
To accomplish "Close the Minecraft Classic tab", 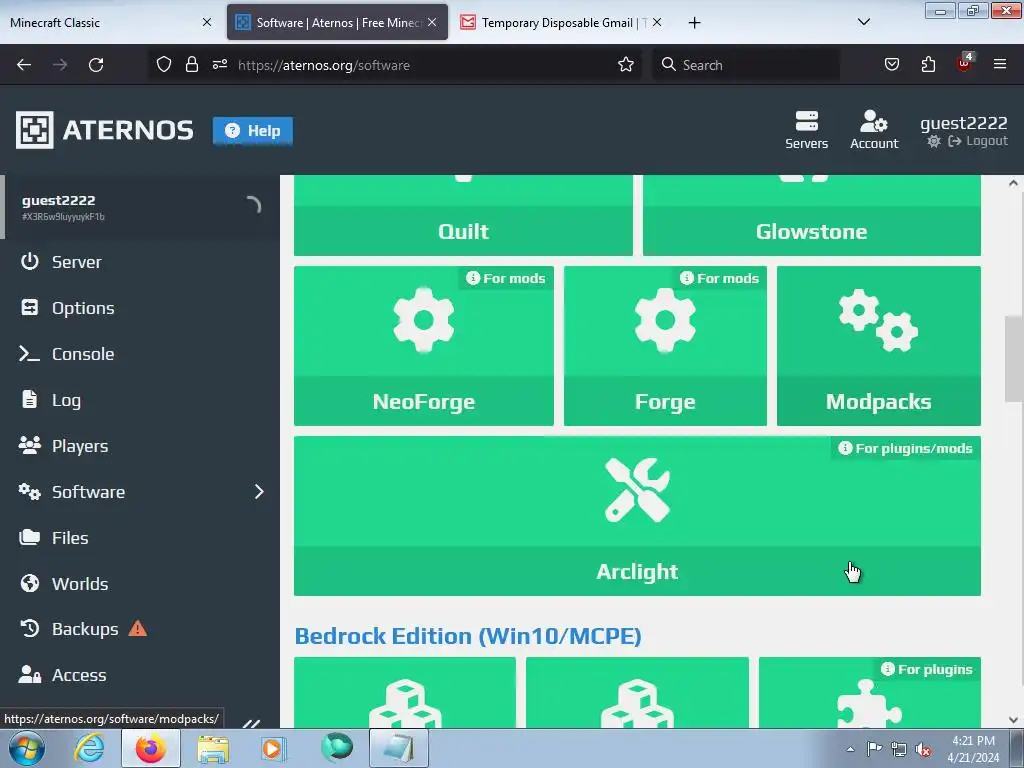I will [x=206, y=23].
